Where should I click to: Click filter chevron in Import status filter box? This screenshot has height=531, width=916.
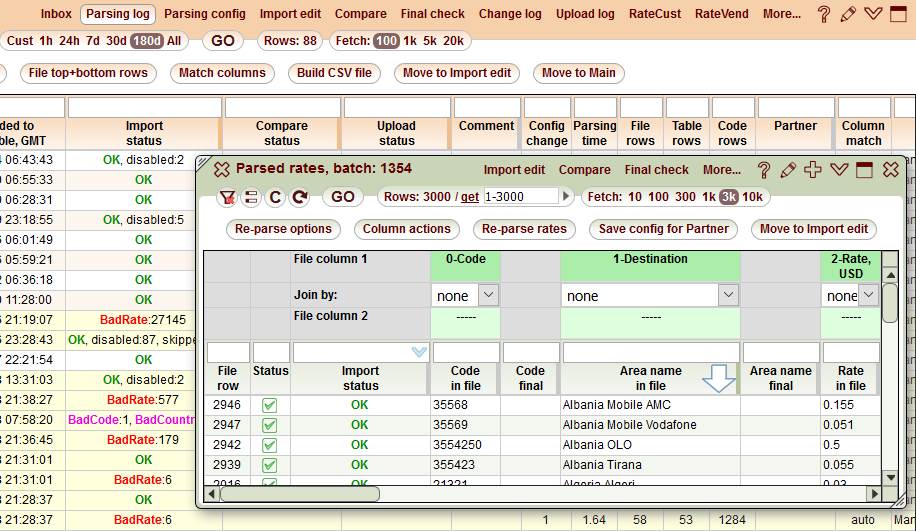point(419,352)
